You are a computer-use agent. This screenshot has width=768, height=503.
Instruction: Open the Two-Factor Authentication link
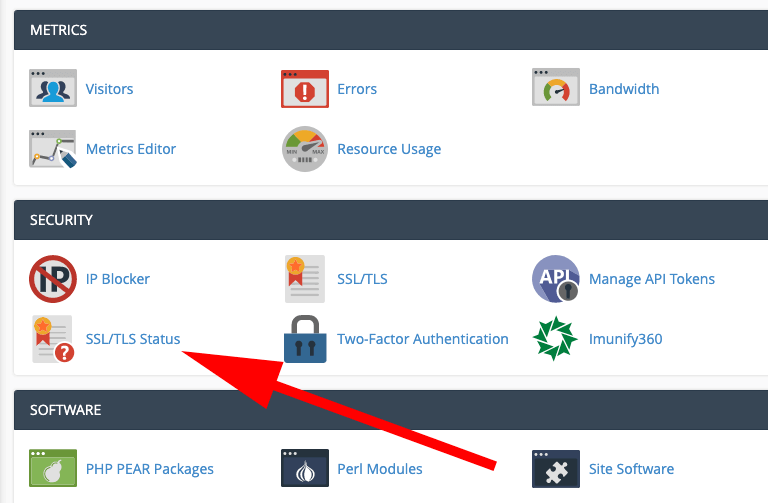(x=423, y=339)
